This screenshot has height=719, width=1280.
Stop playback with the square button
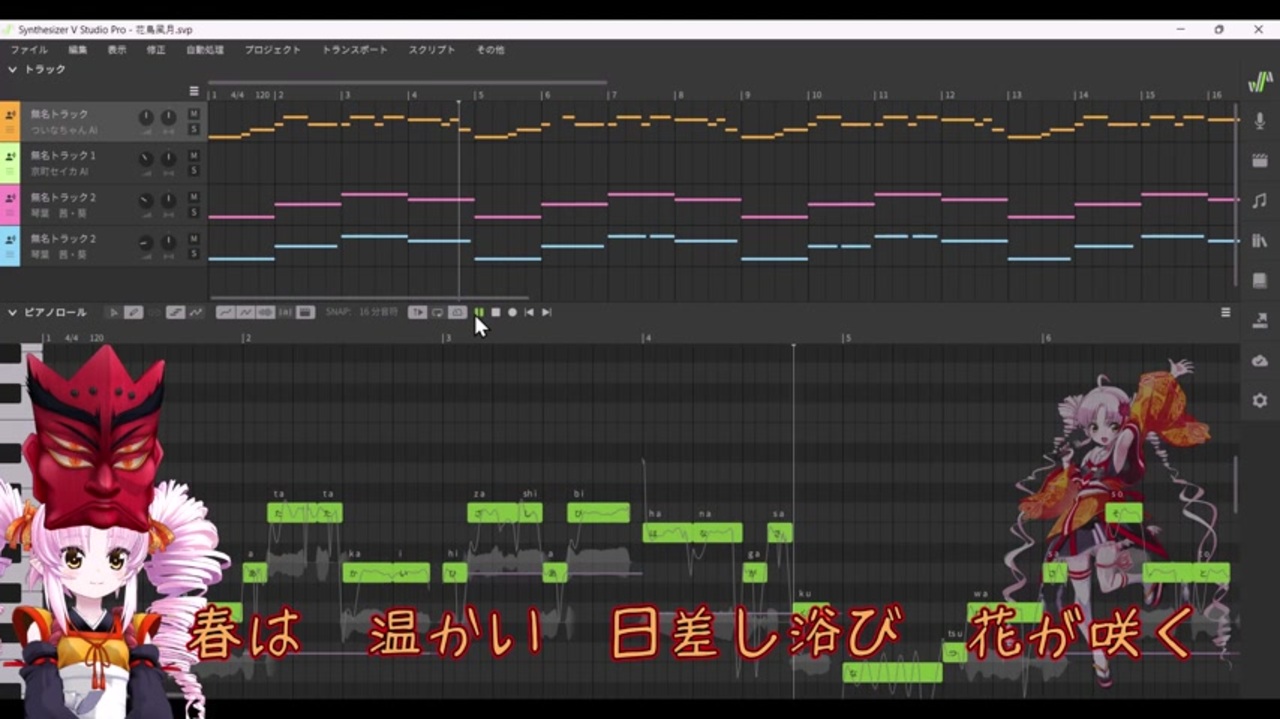click(x=496, y=313)
